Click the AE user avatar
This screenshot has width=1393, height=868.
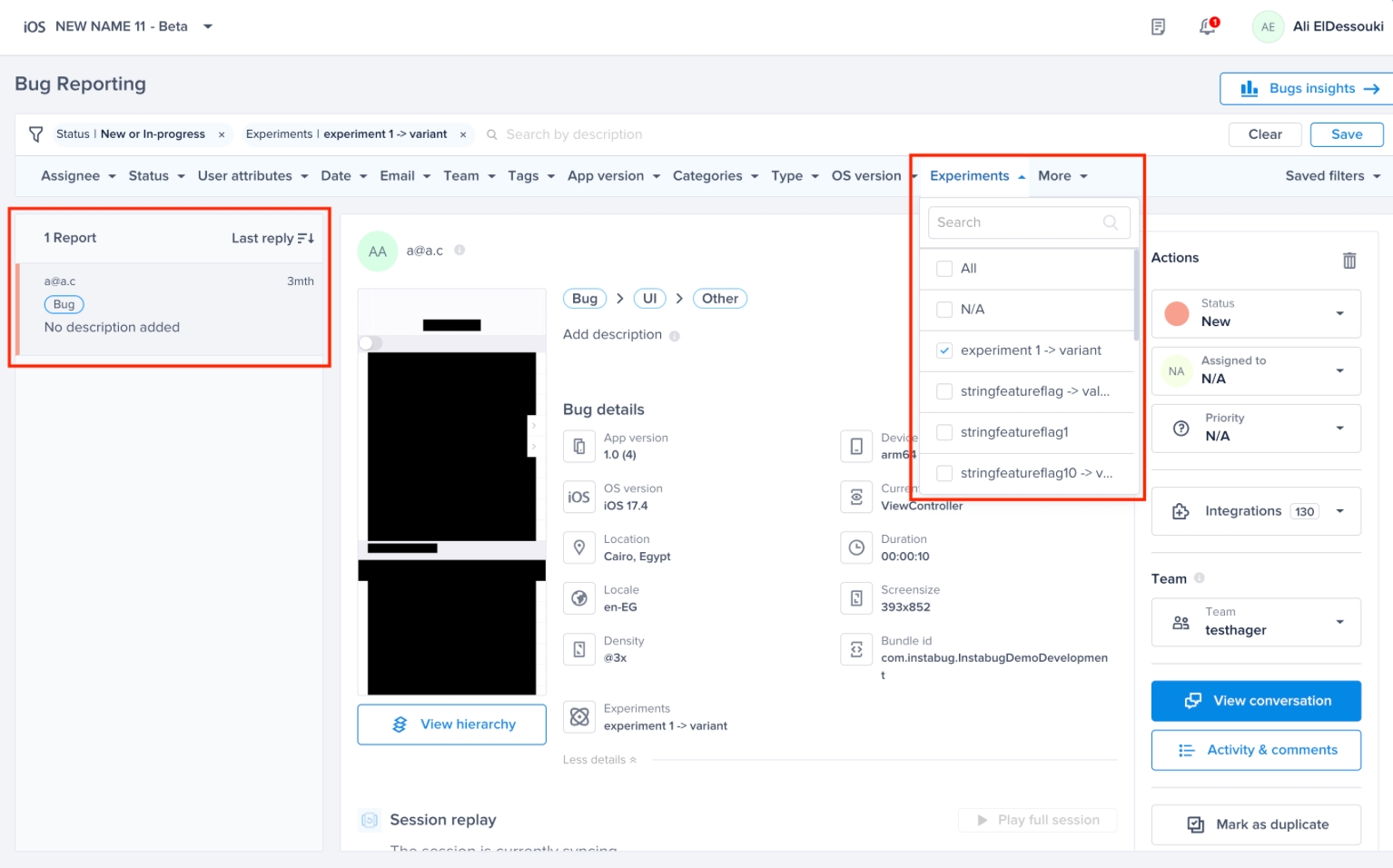tap(1267, 26)
